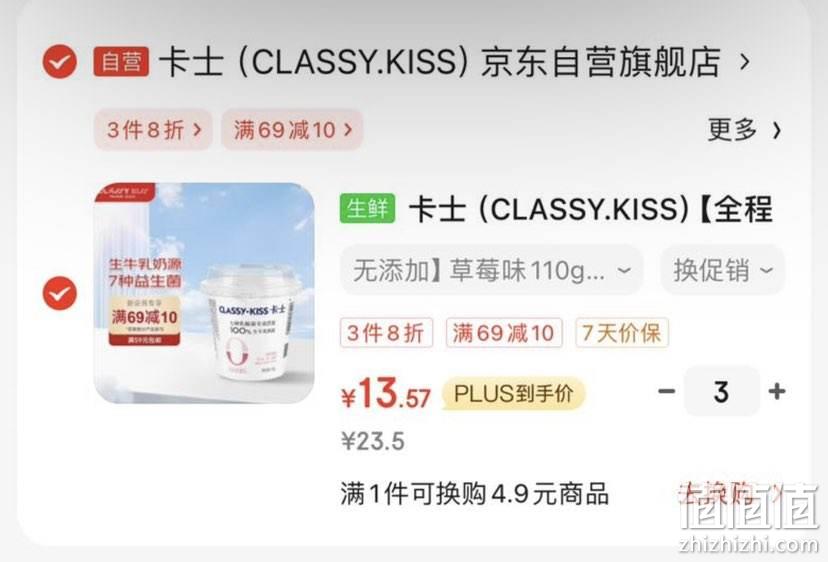The height and width of the screenshot is (562, 828).
Task: Uncheck the yogurt product's red selection checkmark
Action: pos(60,293)
